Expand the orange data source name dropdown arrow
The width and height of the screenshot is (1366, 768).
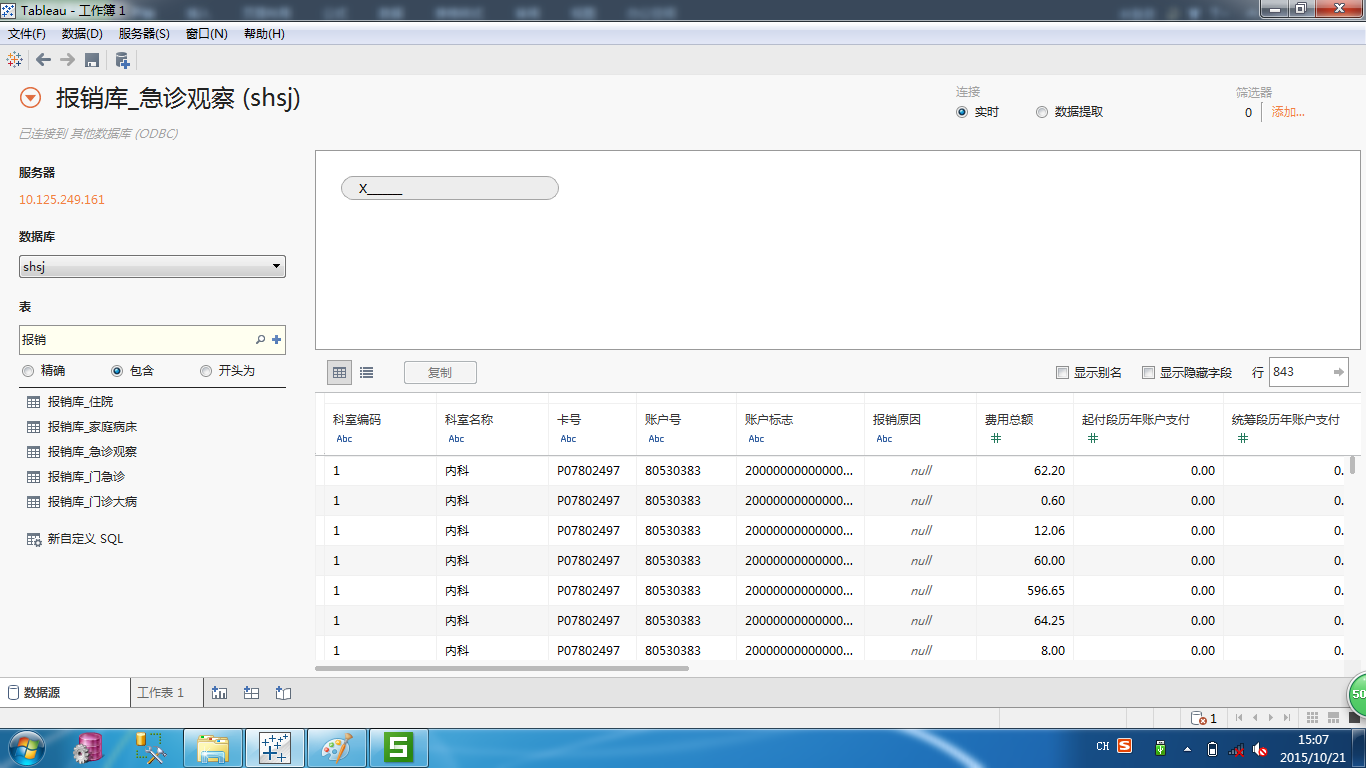pos(31,98)
